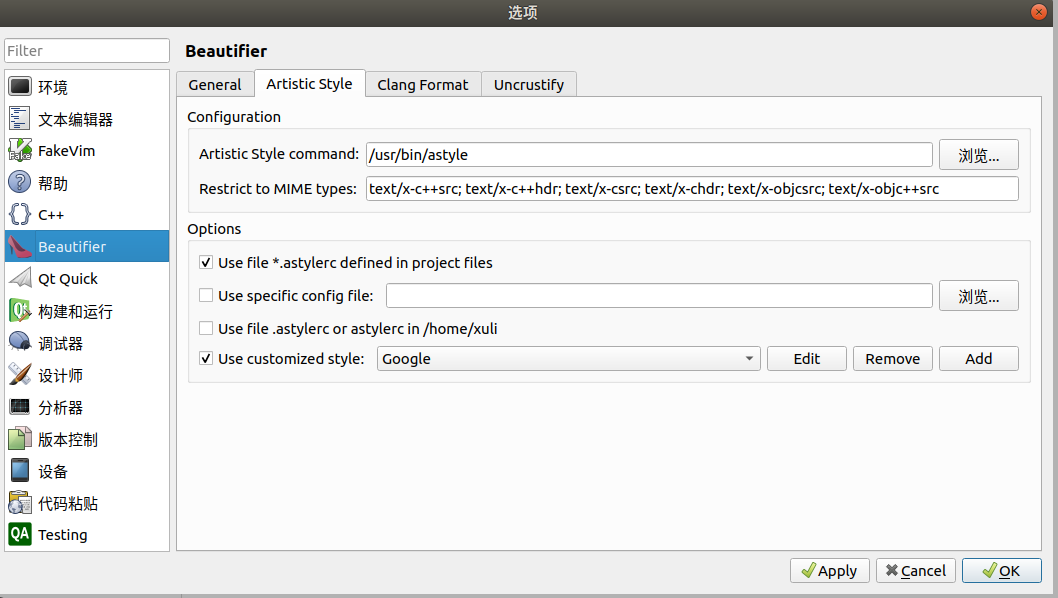
Task: Select the 文本编辑器 (Text Editor) sidebar icon
Action: [19, 118]
